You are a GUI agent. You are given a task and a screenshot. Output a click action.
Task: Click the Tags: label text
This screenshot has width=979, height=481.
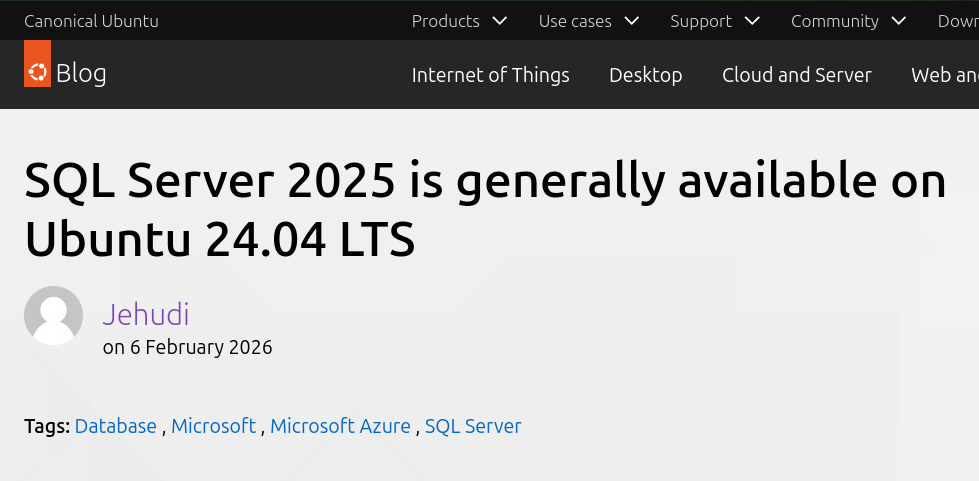coord(47,426)
